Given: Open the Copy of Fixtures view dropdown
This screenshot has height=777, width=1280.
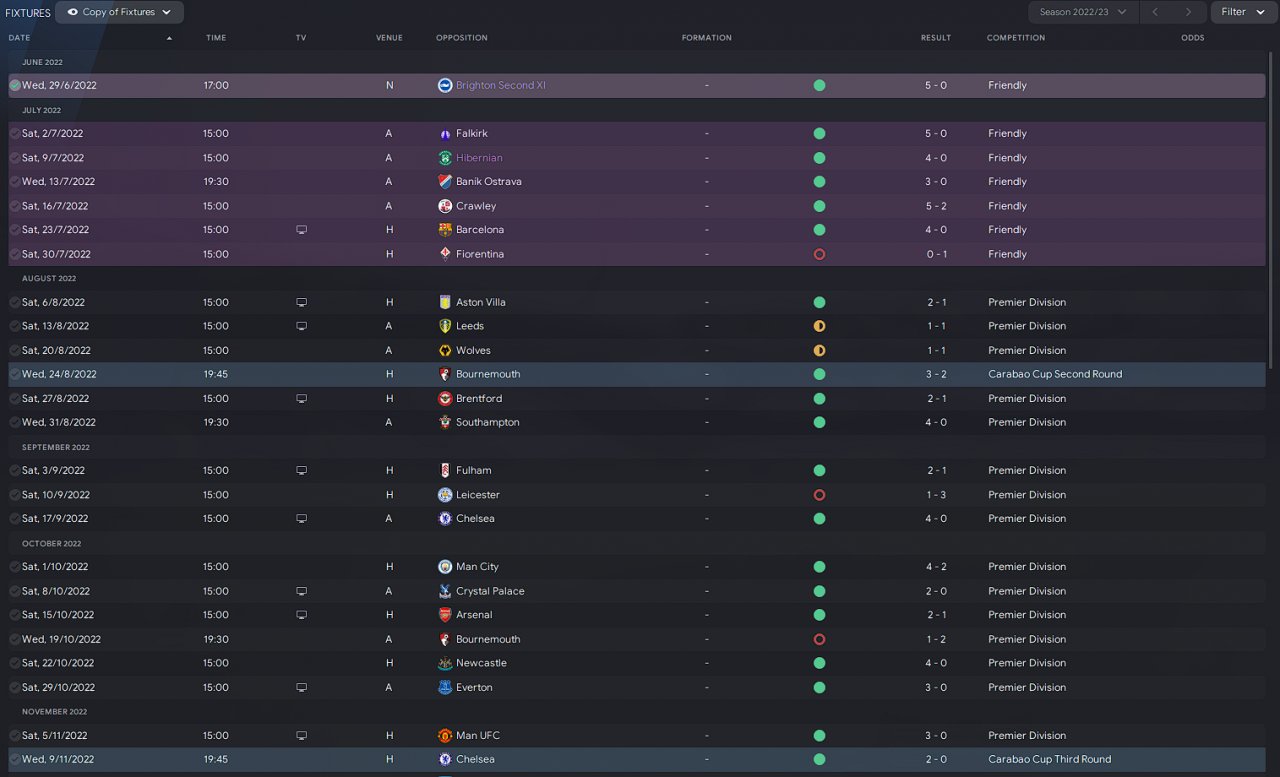Looking at the screenshot, I should point(119,12).
